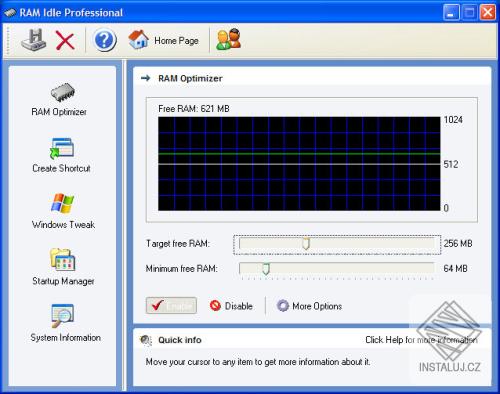Click the Quick info magnifier icon
Image resolution: width=500 pixels, height=394 pixels.
(146, 340)
